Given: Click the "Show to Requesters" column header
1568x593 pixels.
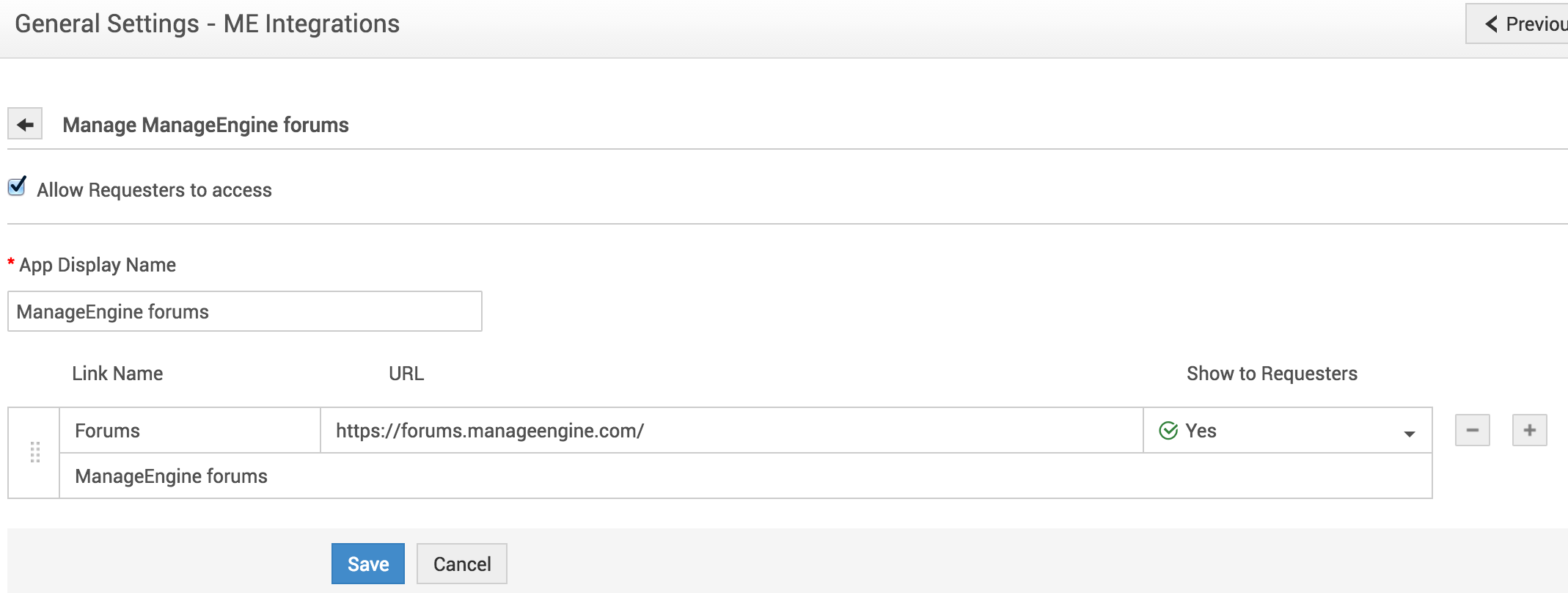Looking at the screenshot, I should [x=1272, y=374].
